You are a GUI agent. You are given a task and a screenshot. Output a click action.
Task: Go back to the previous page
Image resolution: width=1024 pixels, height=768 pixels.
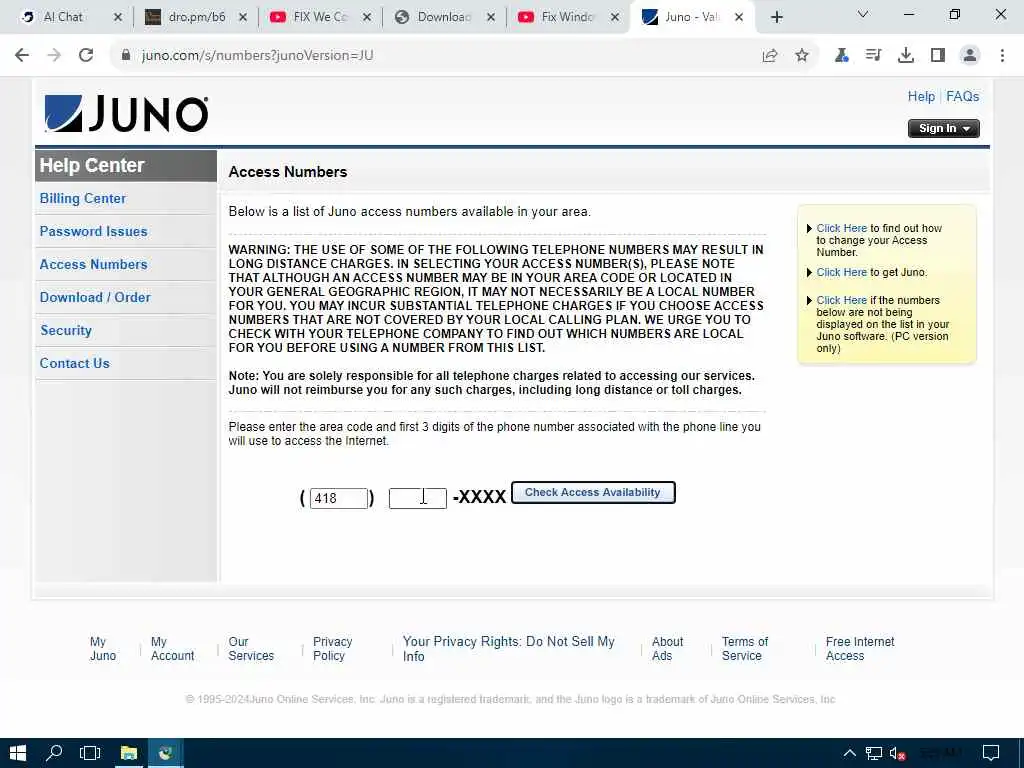click(x=22, y=56)
